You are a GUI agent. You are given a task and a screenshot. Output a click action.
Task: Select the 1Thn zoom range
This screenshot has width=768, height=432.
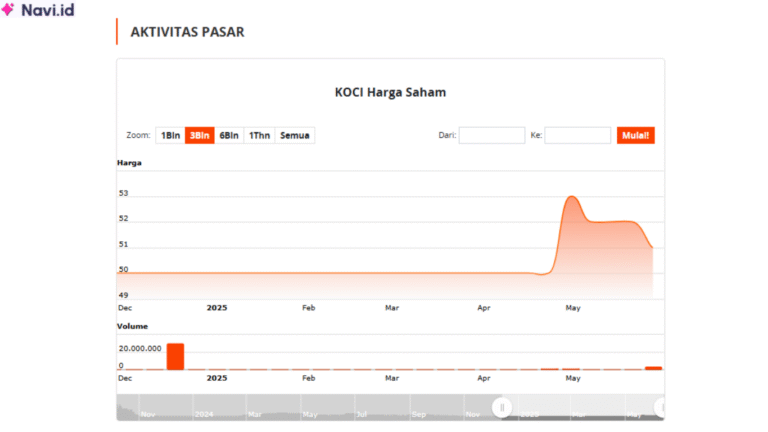(259, 136)
